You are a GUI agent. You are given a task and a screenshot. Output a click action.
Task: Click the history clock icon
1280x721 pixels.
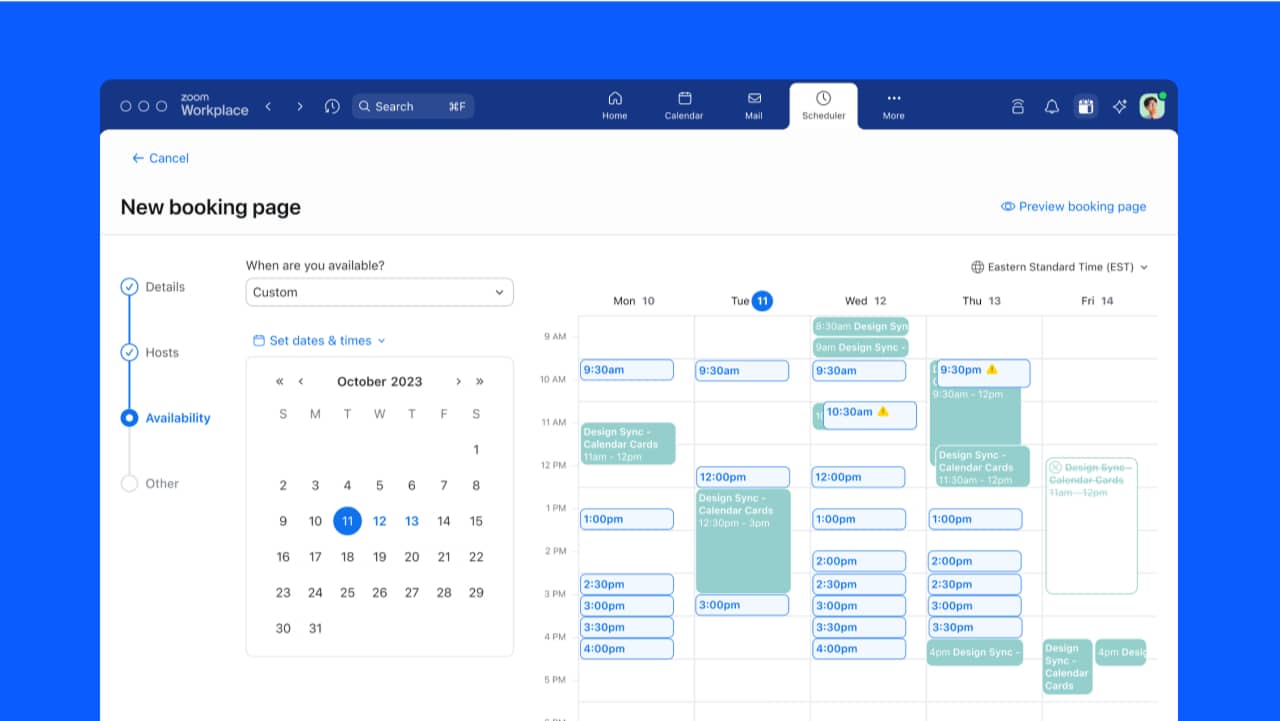click(x=332, y=106)
